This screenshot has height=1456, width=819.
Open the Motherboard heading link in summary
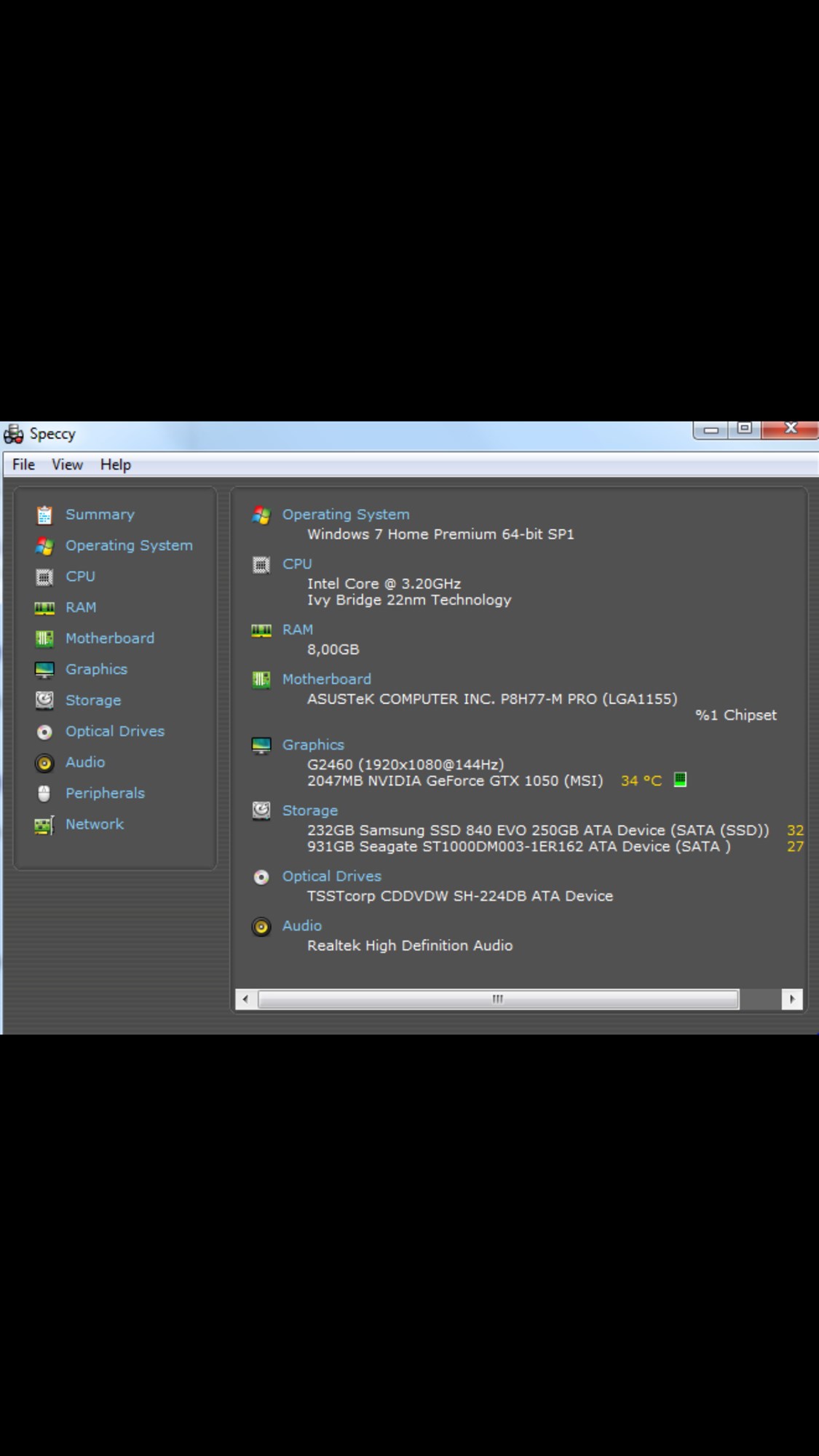click(x=327, y=679)
